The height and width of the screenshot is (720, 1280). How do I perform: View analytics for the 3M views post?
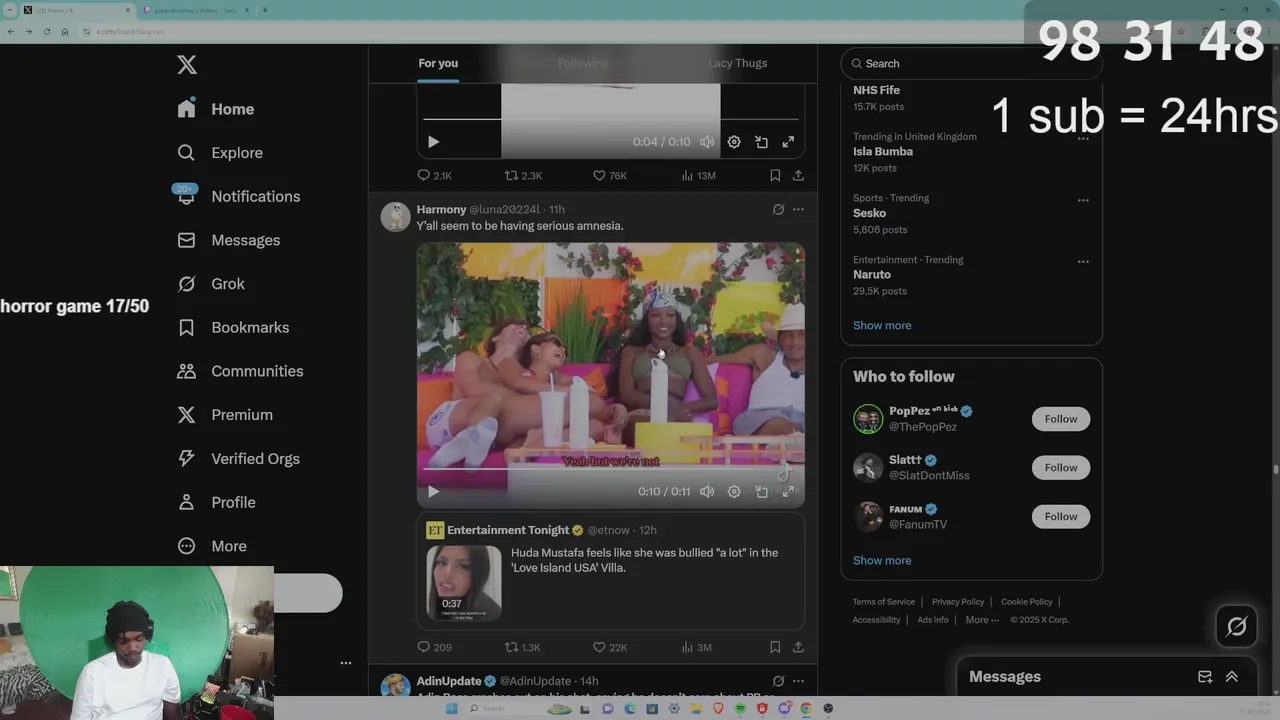point(696,647)
